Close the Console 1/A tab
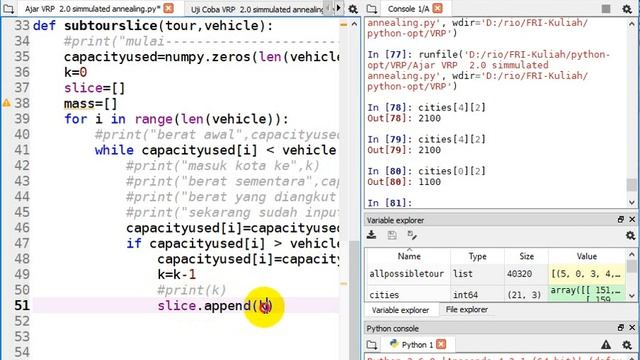The image size is (640, 360). click(x=438, y=8)
